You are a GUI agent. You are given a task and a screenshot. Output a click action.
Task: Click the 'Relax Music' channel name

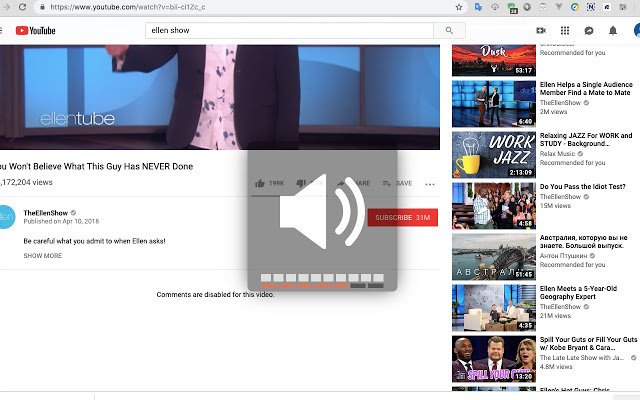point(557,154)
